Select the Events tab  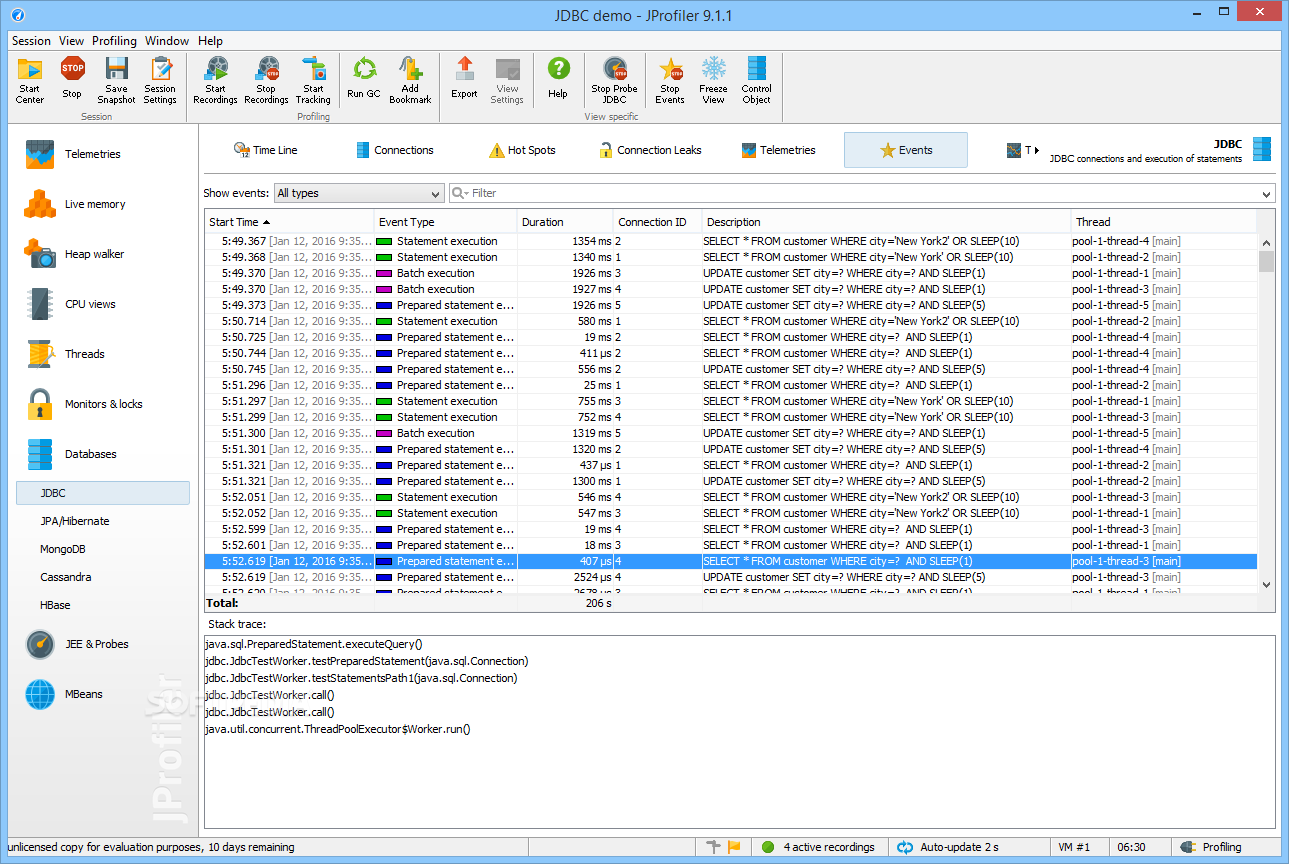click(x=906, y=150)
